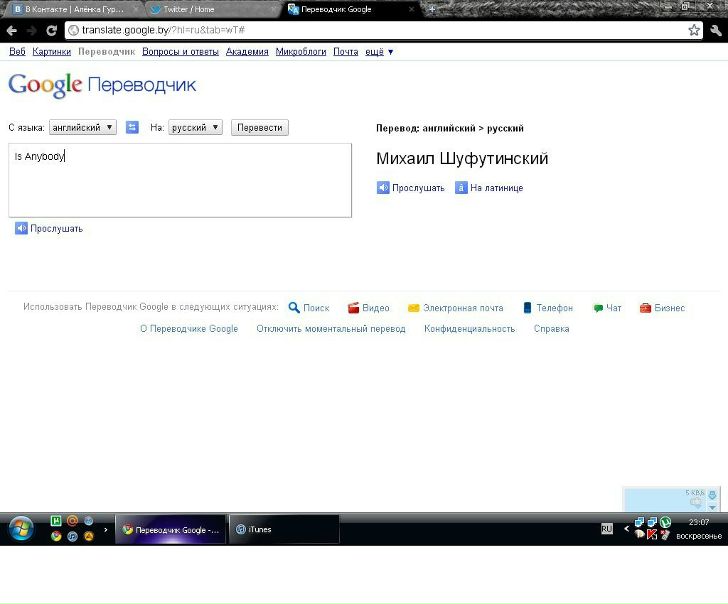Click inside the source text box
Viewport: 728px width, 604px height.
[x=180, y=185]
